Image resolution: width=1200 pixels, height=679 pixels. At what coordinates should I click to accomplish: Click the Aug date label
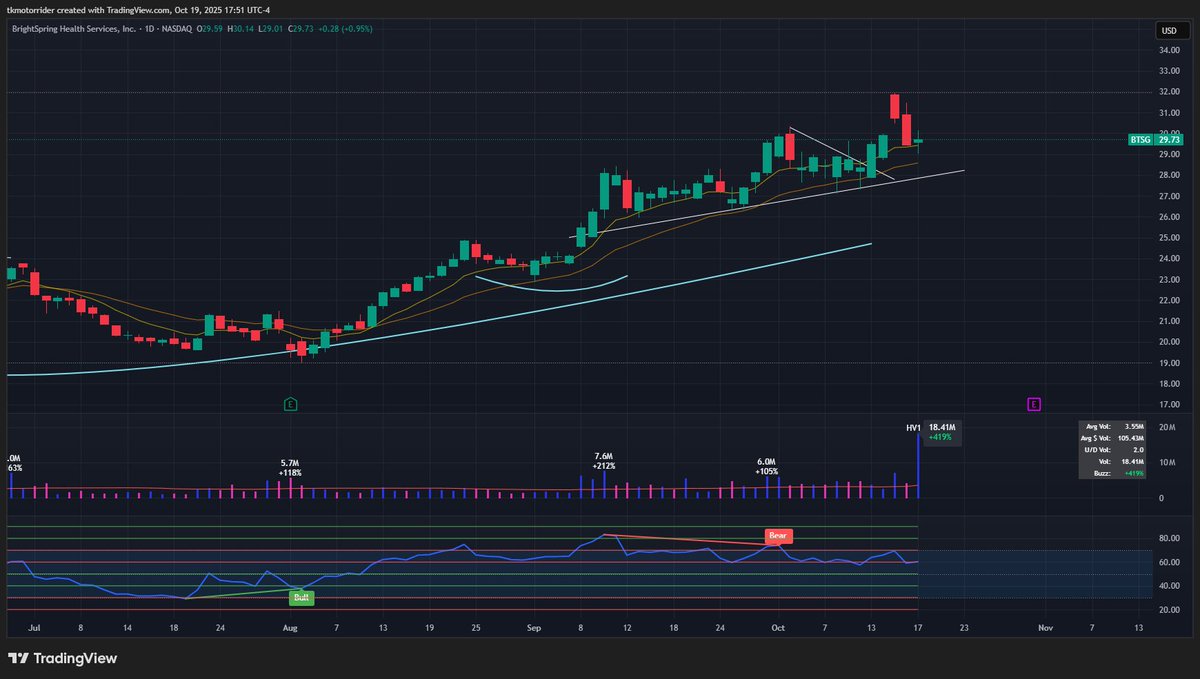pyautogui.click(x=290, y=628)
